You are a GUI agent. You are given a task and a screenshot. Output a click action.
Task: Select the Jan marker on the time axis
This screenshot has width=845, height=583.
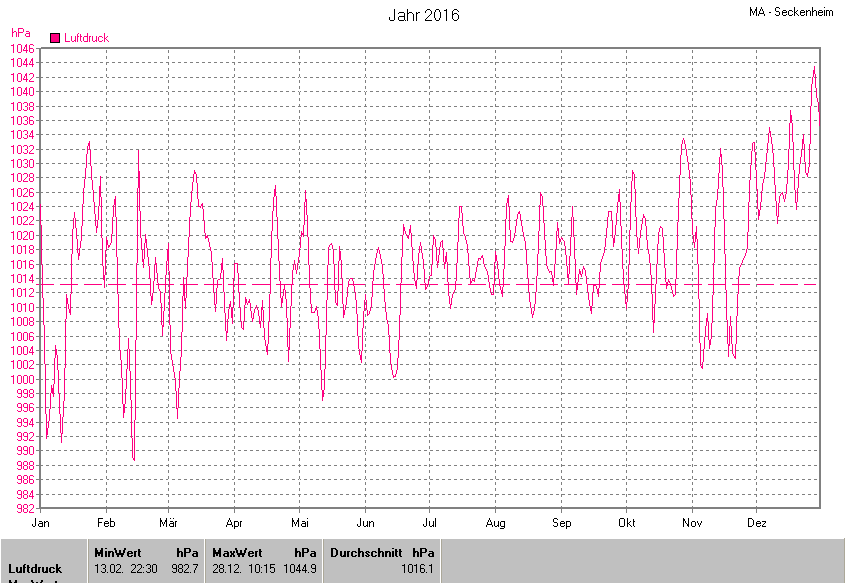41,523
